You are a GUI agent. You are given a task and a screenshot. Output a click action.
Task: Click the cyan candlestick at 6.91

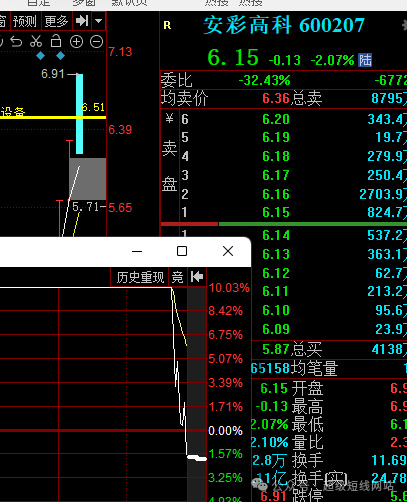(79, 114)
